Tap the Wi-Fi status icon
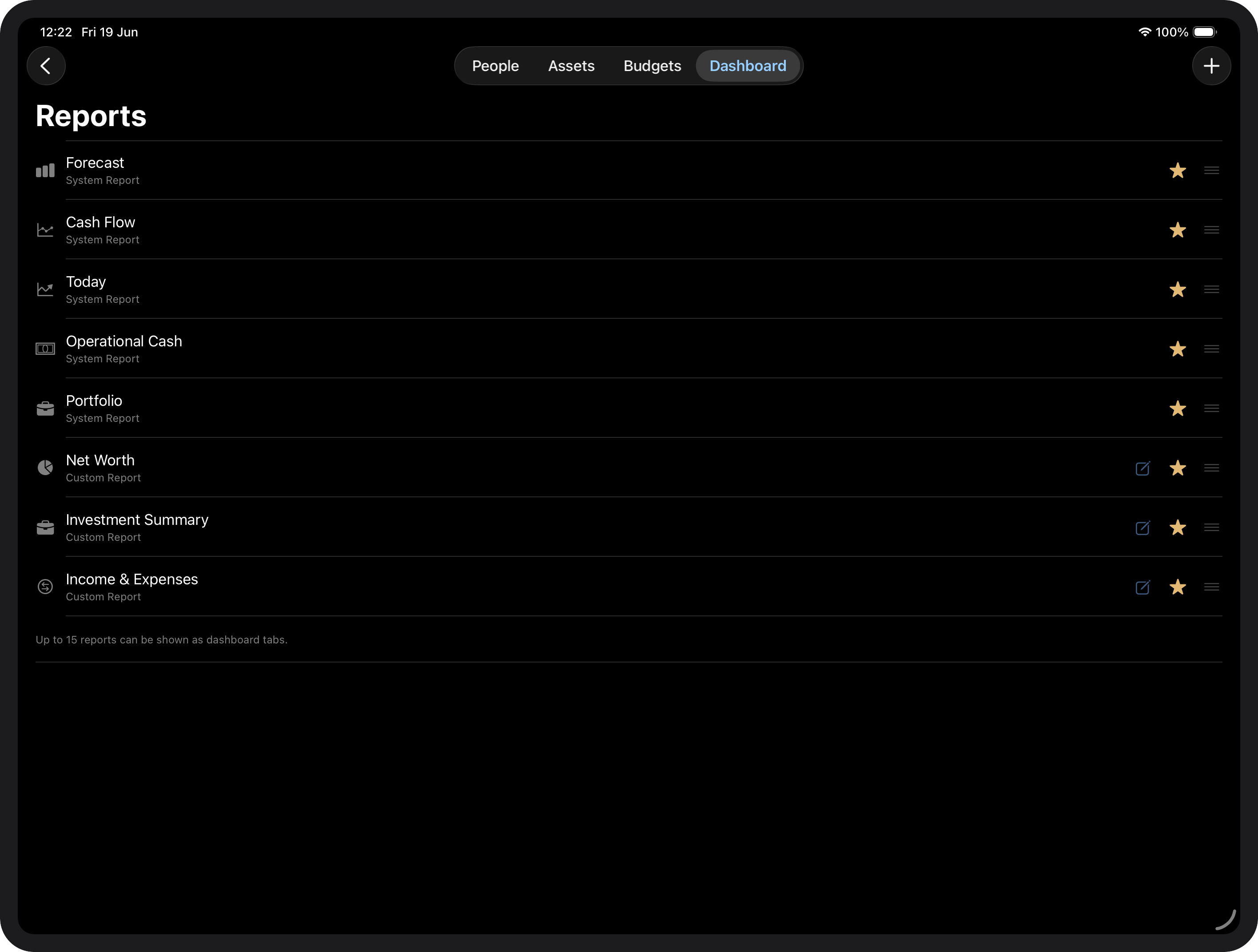1258x952 pixels. (x=1145, y=32)
